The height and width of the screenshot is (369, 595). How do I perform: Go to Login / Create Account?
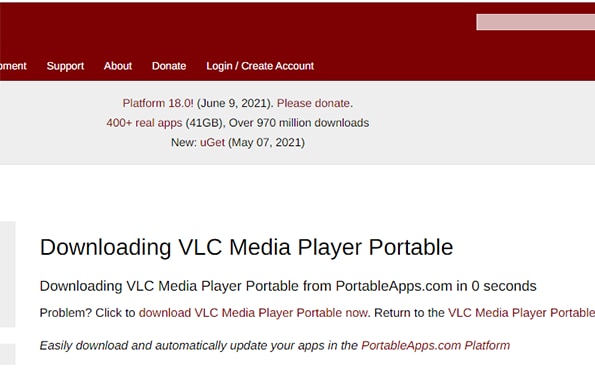coord(260,66)
